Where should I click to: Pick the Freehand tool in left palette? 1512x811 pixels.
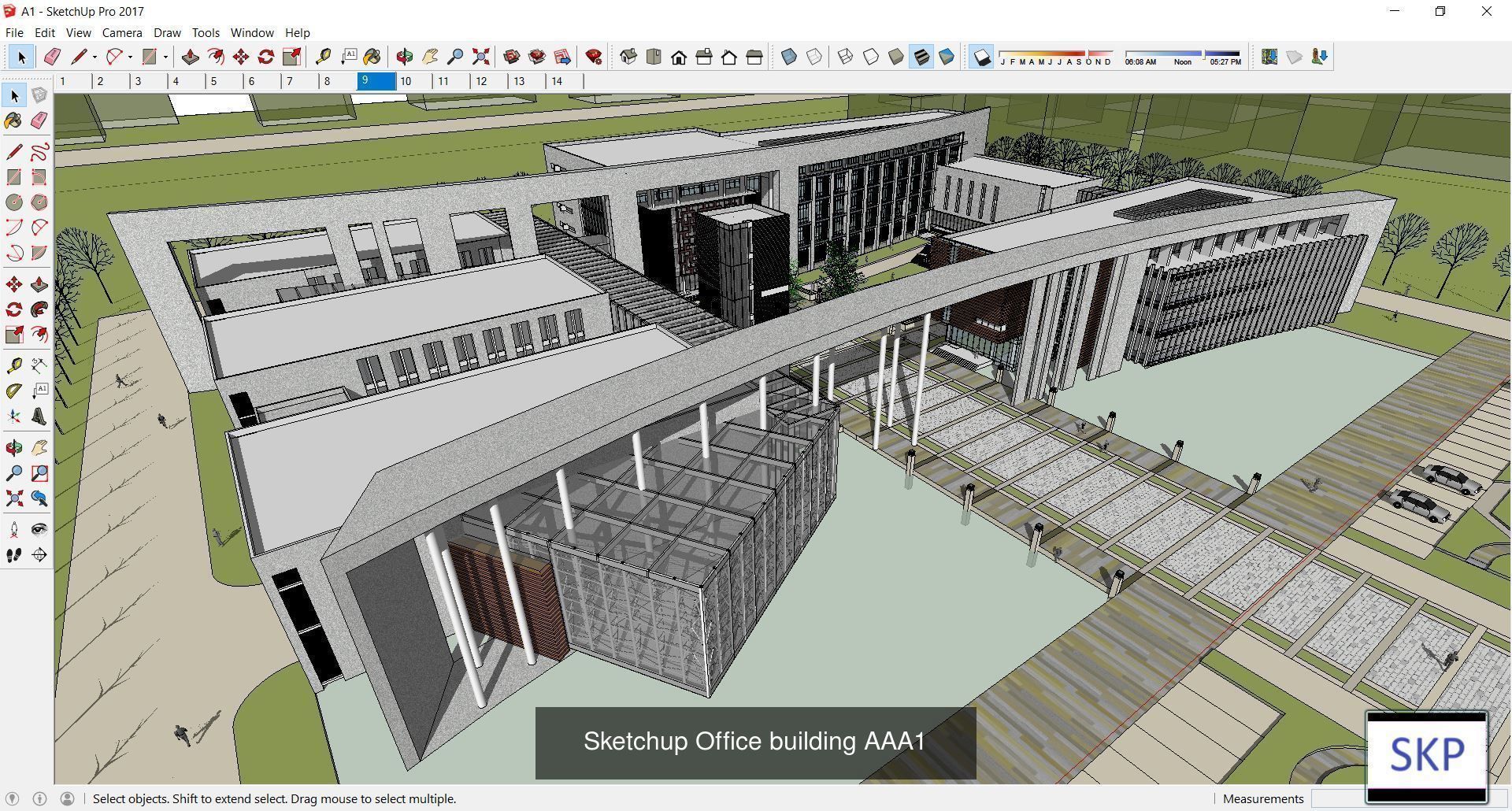[39, 152]
